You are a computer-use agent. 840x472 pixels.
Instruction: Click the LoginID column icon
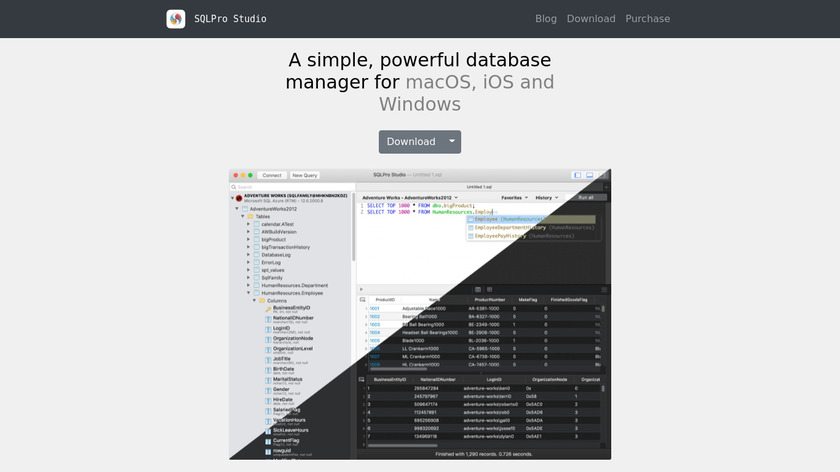click(268, 329)
